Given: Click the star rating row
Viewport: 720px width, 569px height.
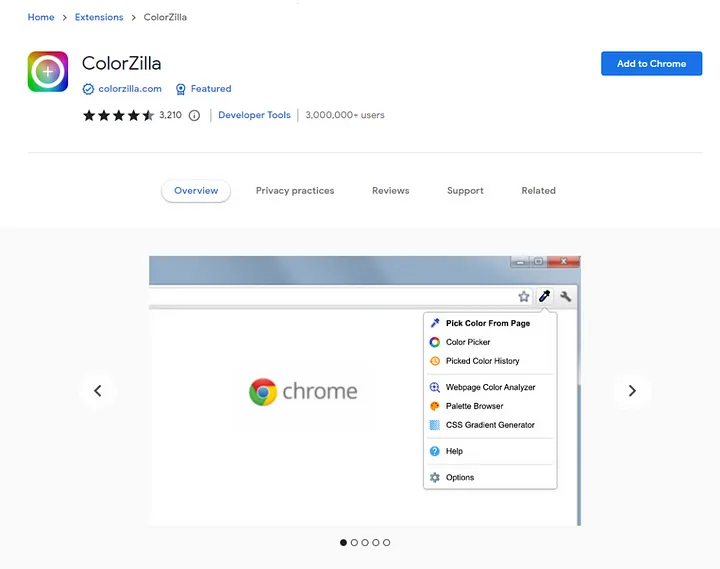Looking at the screenshot, I should (118, 115).
